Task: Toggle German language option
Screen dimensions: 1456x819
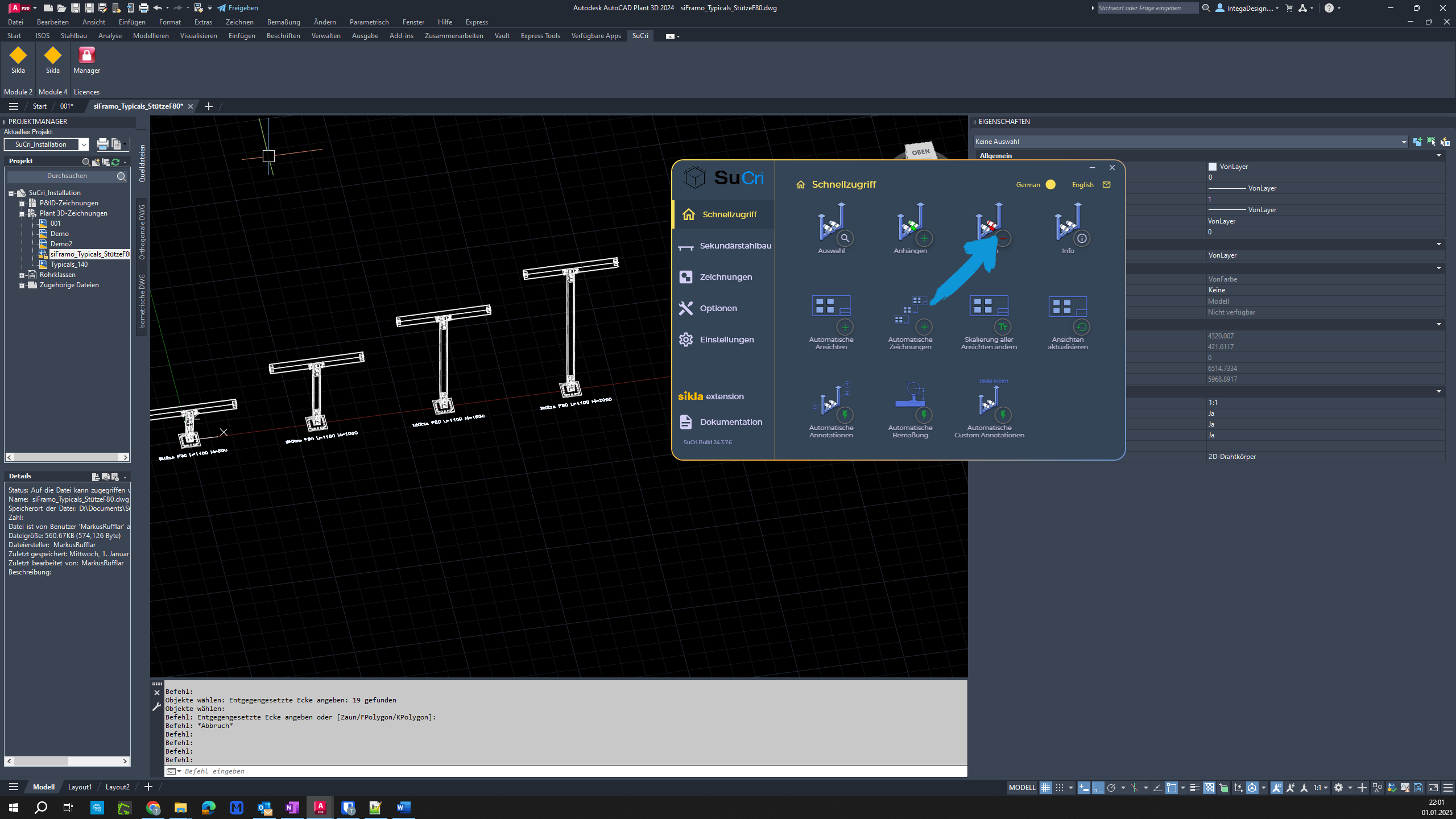Action: pyautogui.click(x=1050, y=184)
